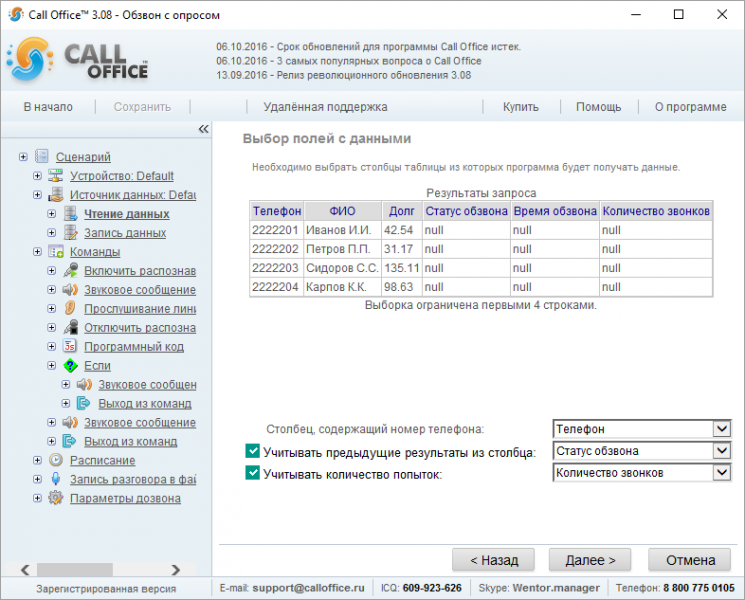Expand the Источник данных node

[x=38, y=194]
